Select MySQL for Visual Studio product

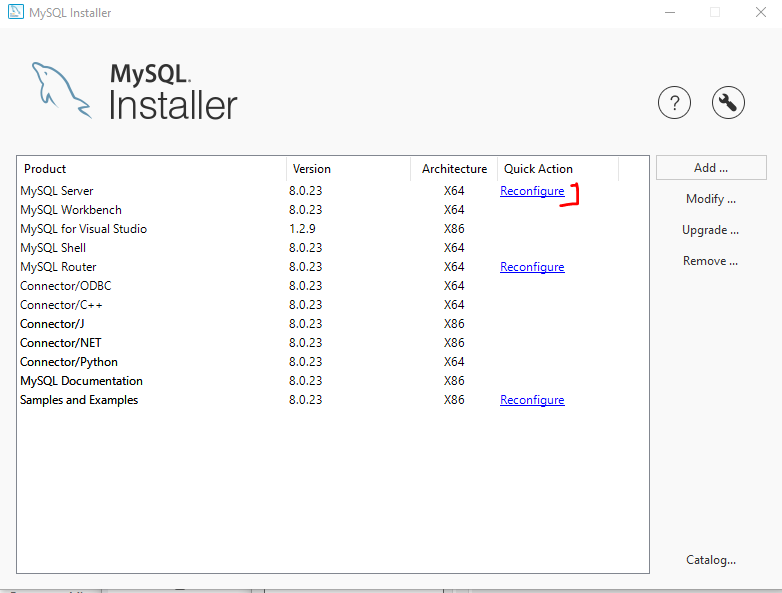point(83,229)
